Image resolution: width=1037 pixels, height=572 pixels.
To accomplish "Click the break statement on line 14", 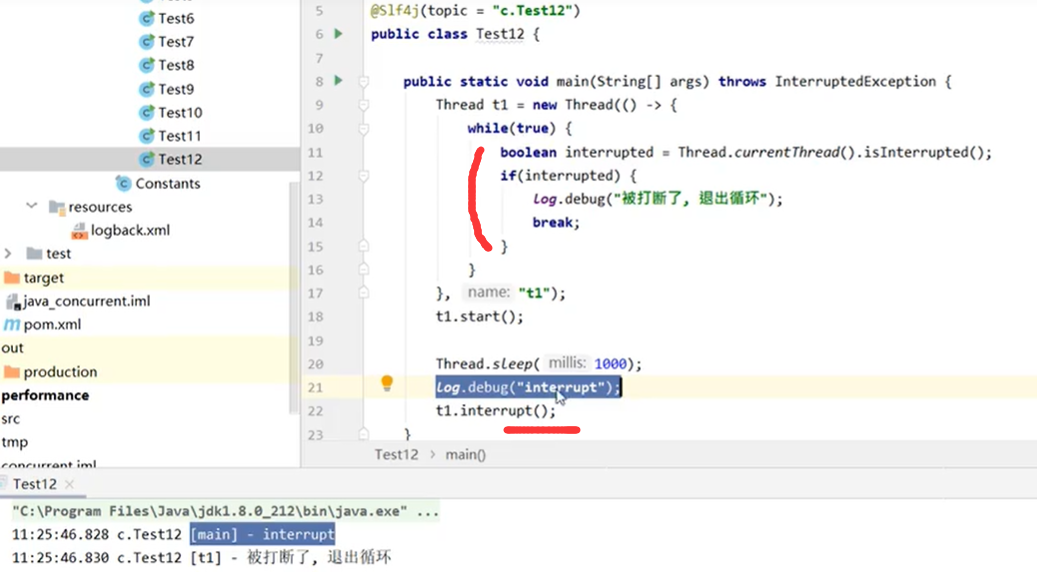I will (x=556, y=223).
